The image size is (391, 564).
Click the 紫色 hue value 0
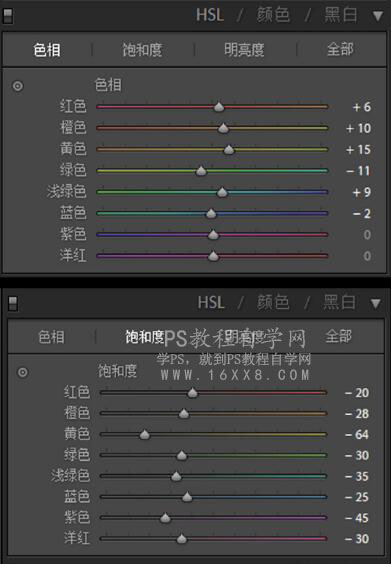[367, 235]
